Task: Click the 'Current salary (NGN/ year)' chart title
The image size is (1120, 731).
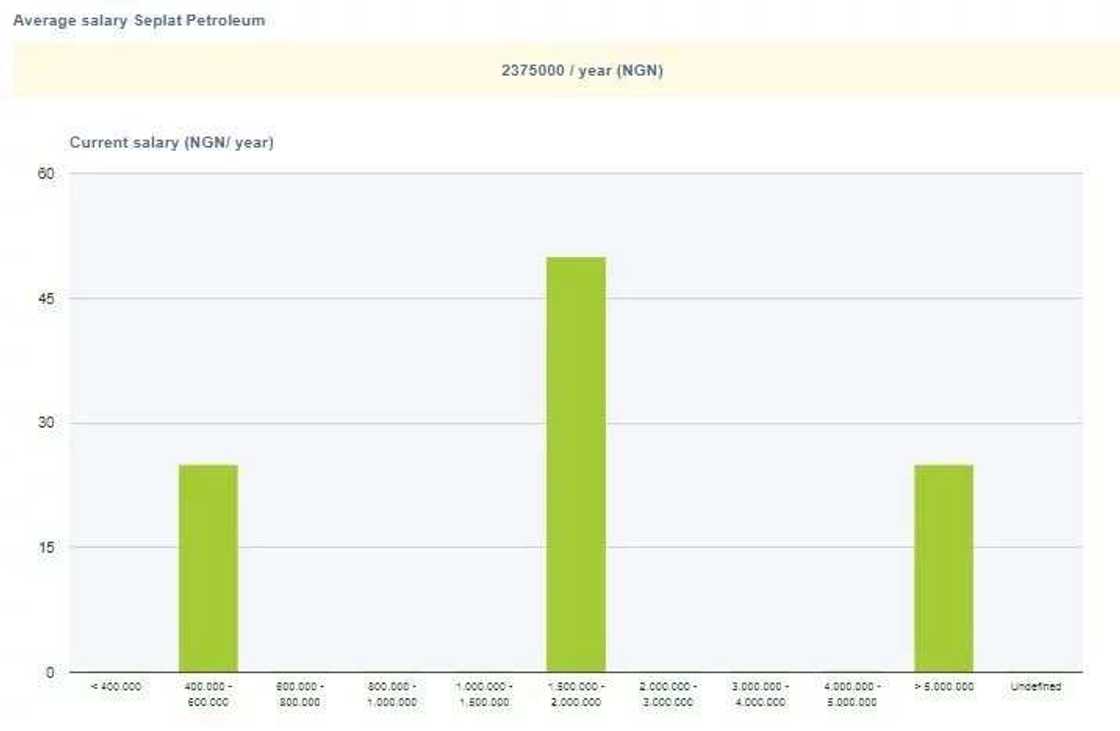Action: pos(171,143)
